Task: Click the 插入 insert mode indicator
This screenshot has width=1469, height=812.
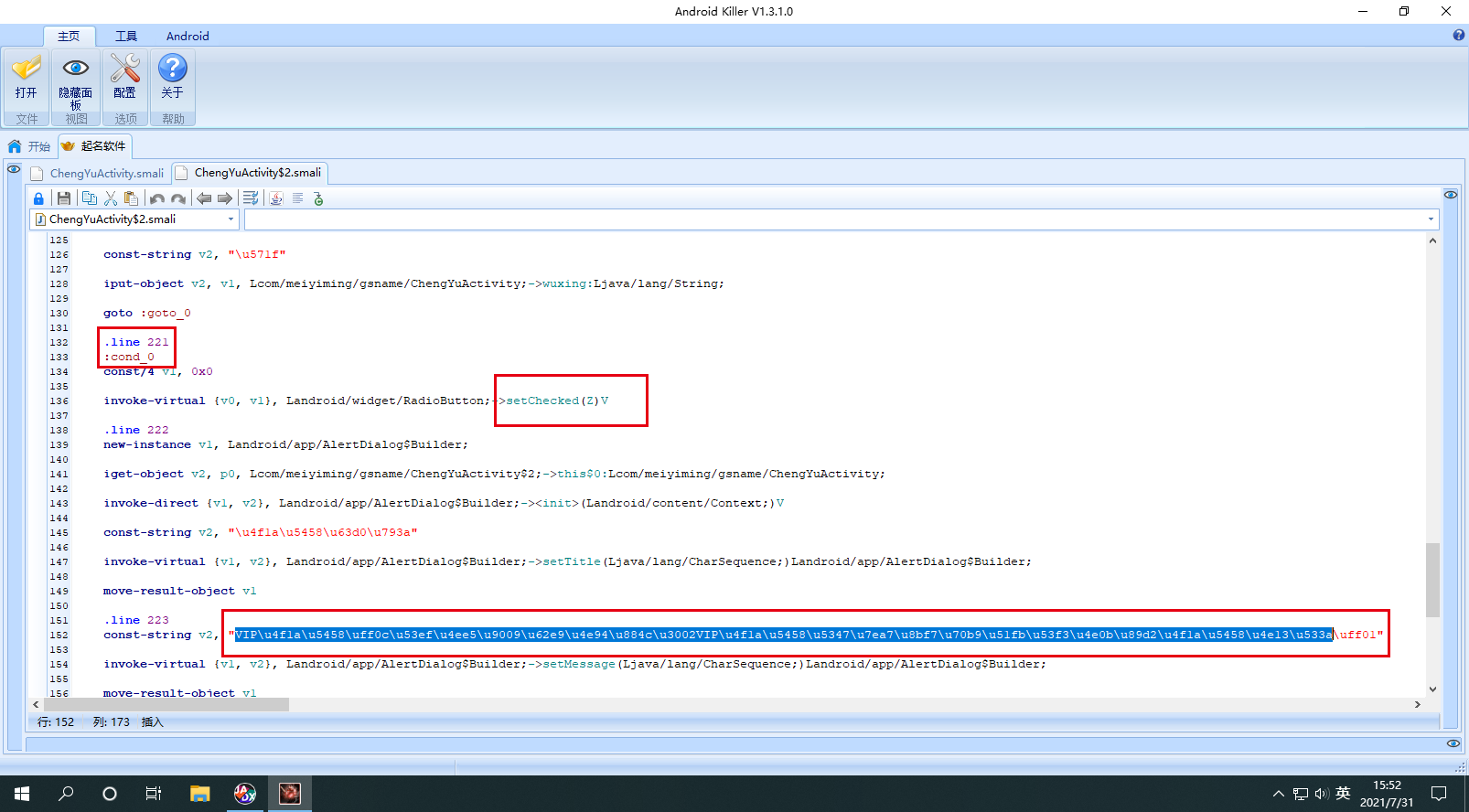Action: pyautogui.click(x=153, y=722)
